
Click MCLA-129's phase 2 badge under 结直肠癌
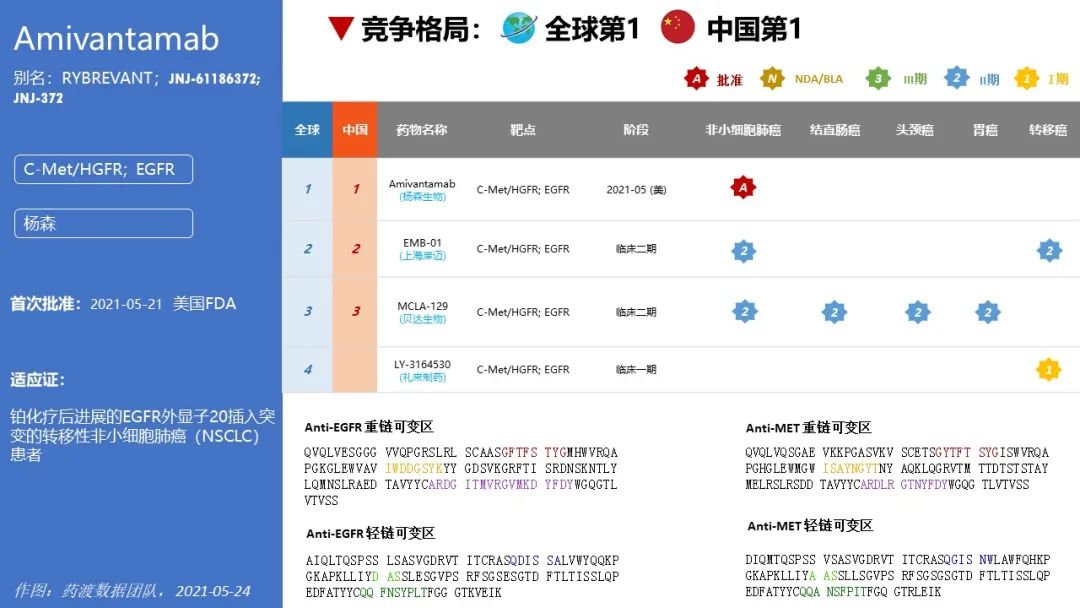click(834, 312)
